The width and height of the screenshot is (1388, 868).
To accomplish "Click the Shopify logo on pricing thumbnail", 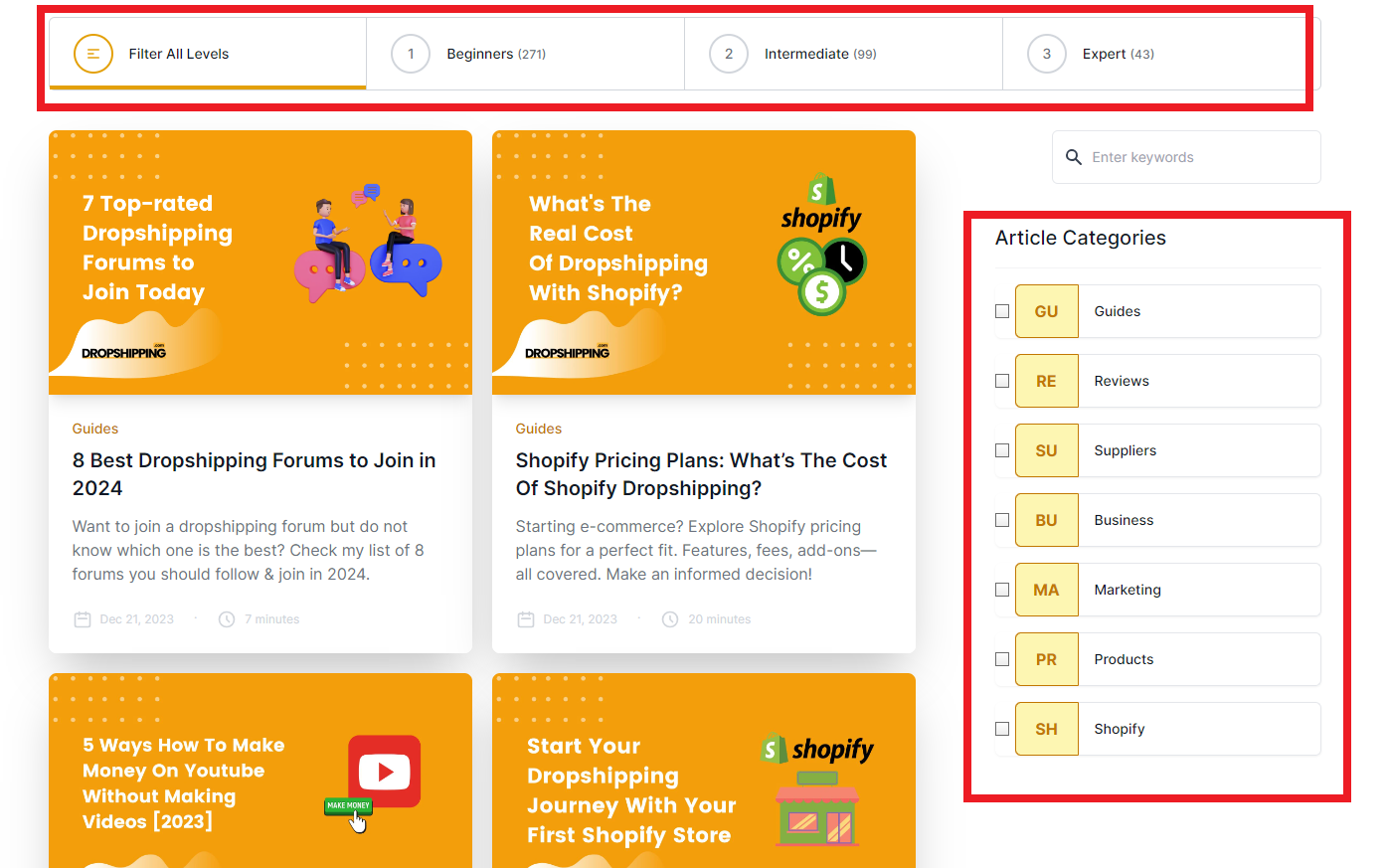I will pos(821,204).
